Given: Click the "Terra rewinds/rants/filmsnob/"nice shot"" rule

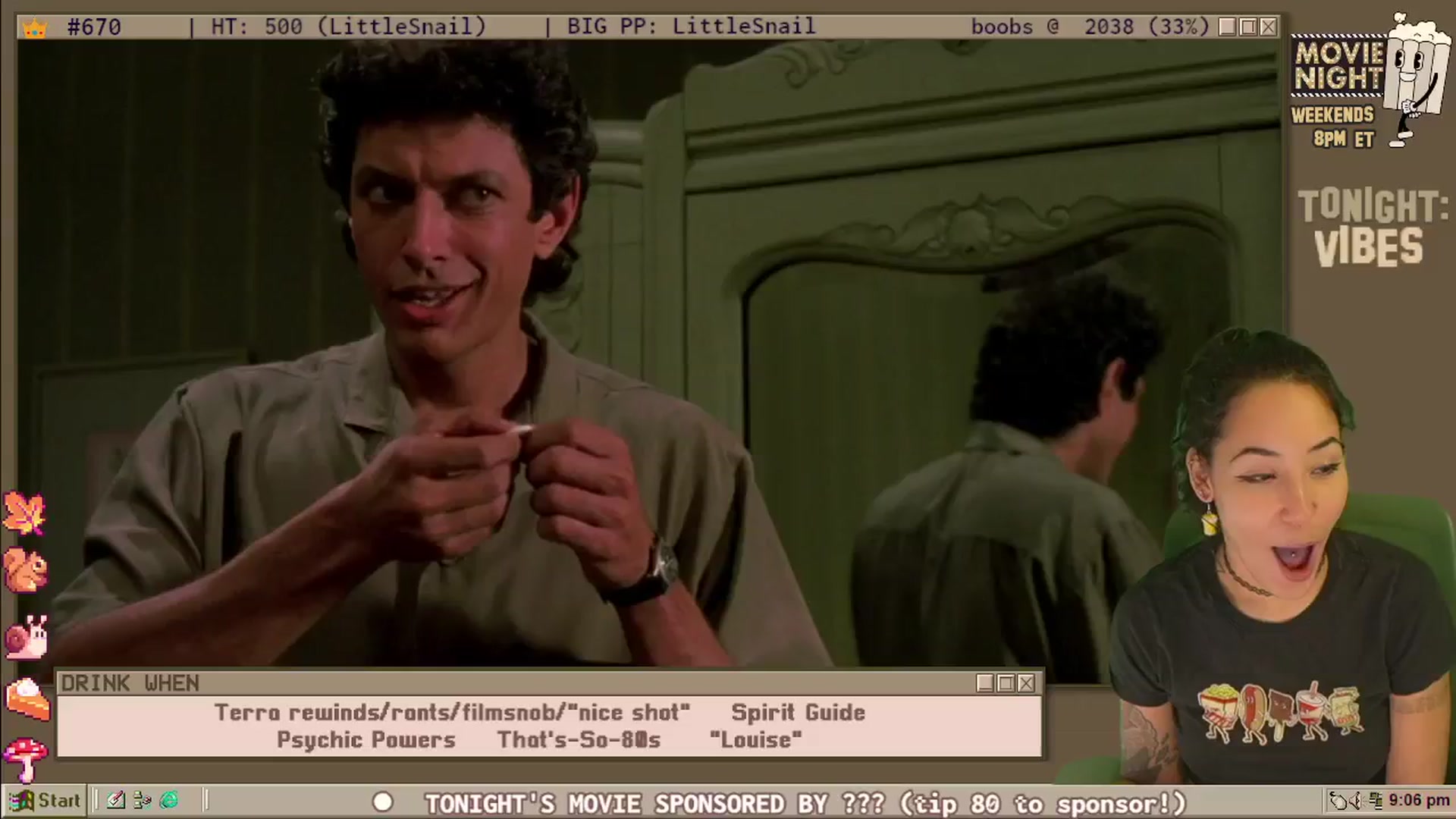Looking at the screenshot, I should click(x=452, y=713).
